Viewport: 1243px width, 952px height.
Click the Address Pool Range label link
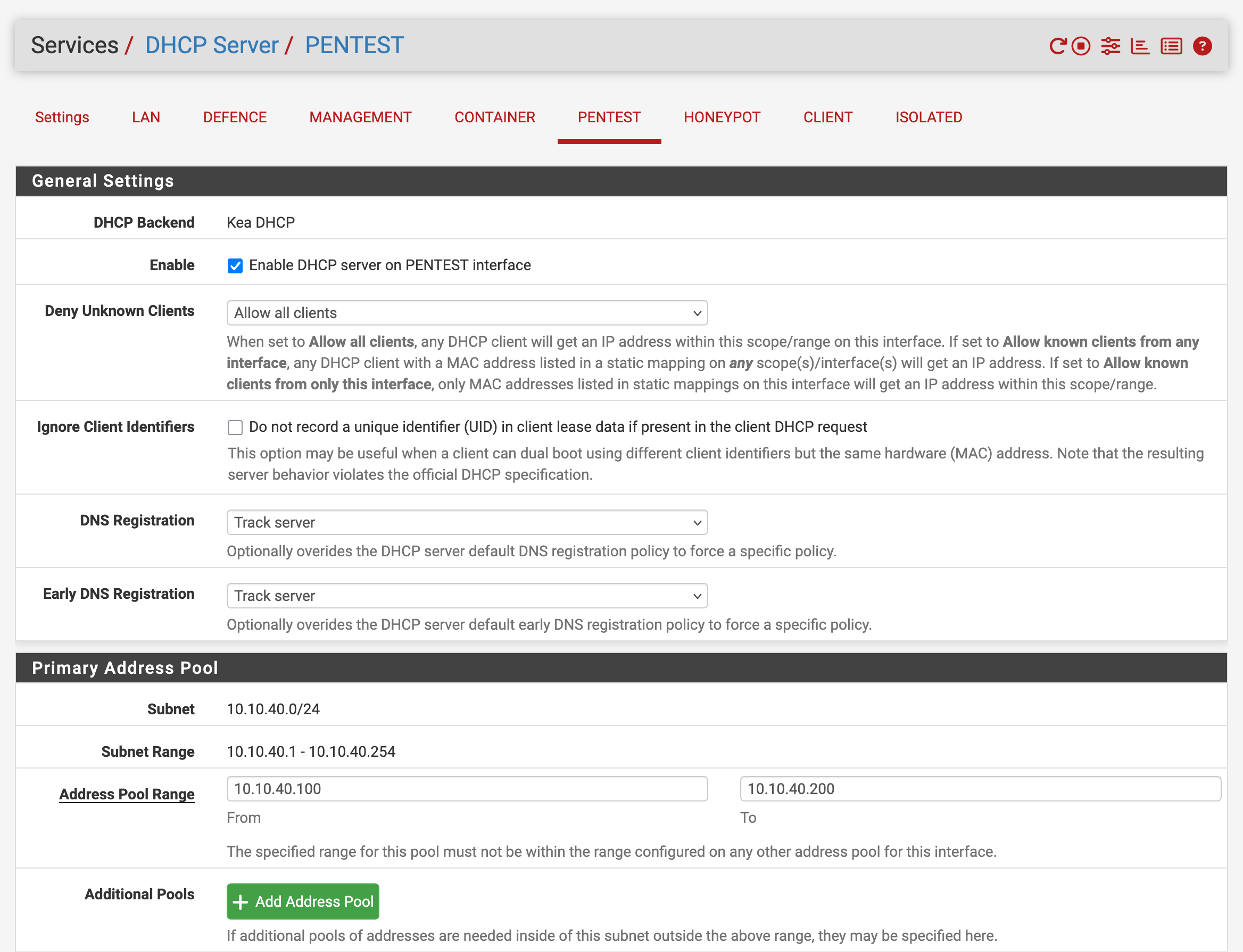pos(127,794)
